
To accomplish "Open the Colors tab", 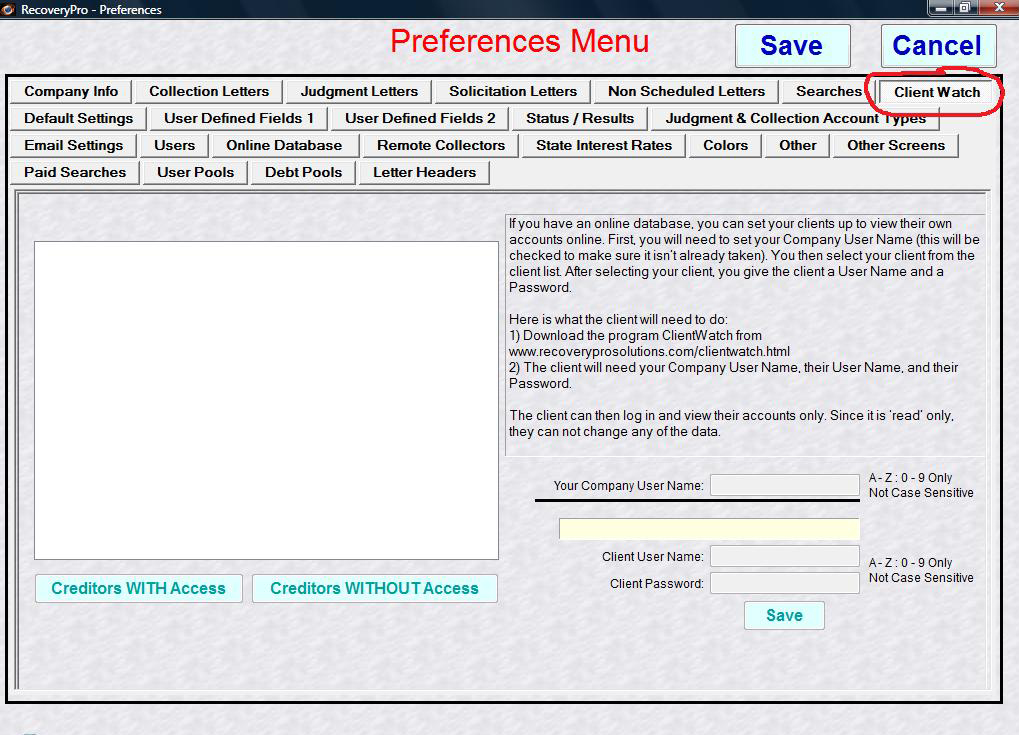I will pyautogui.click(x=725, y=146).
